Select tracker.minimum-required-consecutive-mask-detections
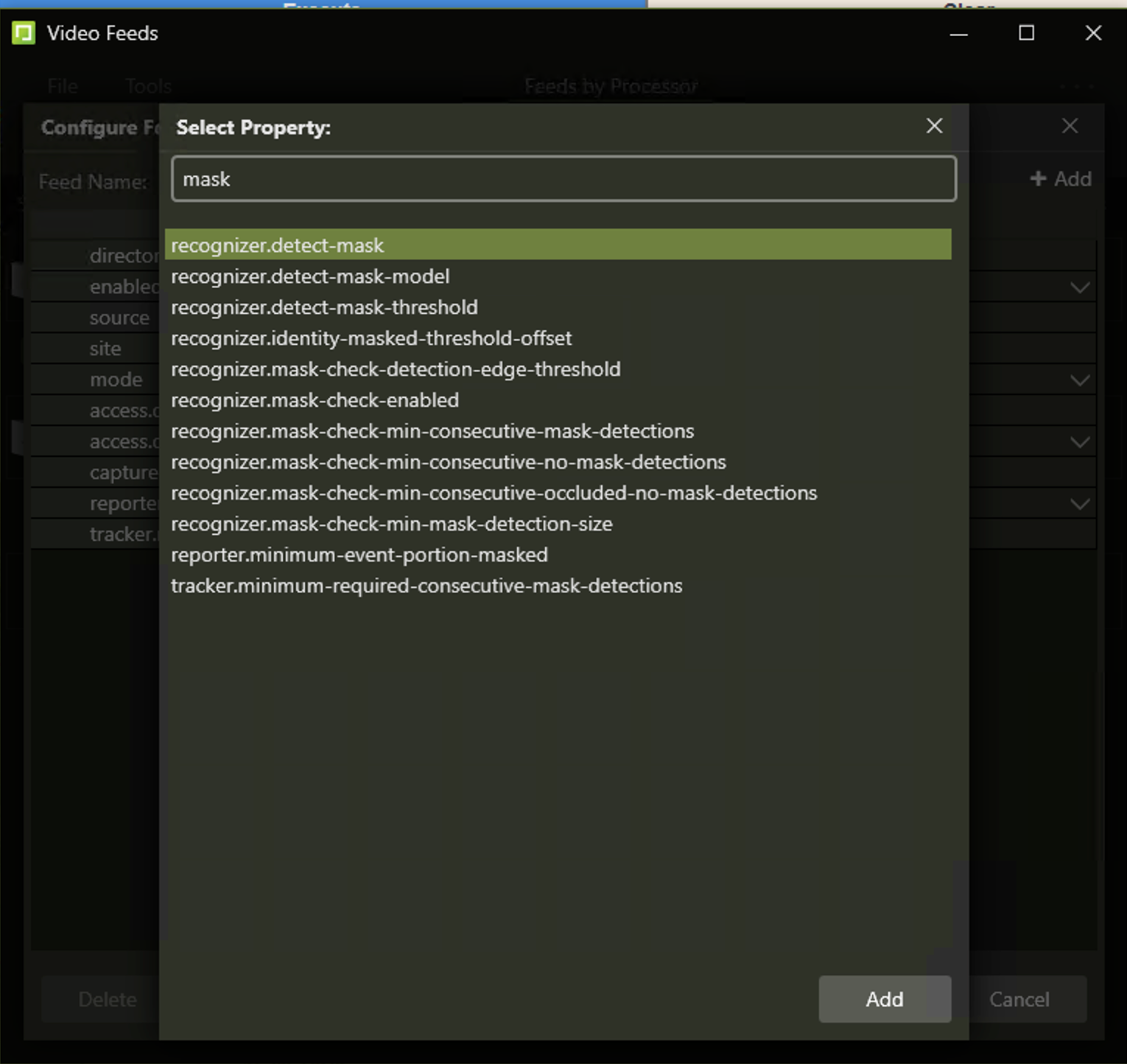 pos(426,586)
